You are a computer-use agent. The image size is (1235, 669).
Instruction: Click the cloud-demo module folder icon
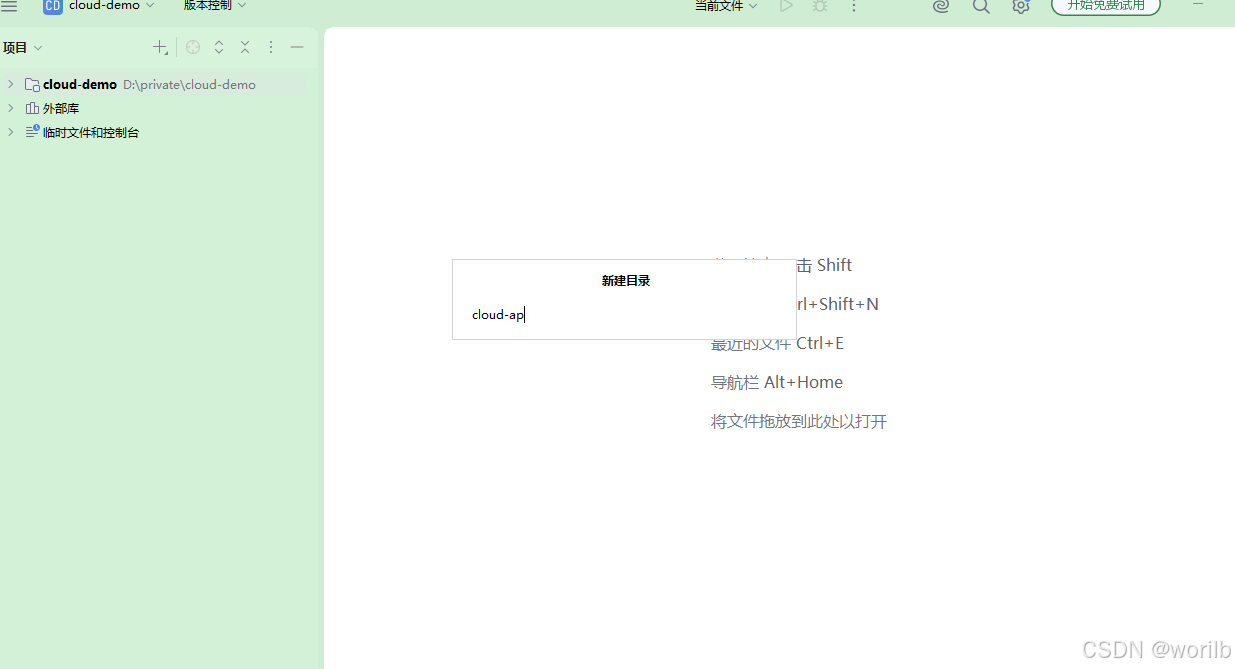point(32,84)
